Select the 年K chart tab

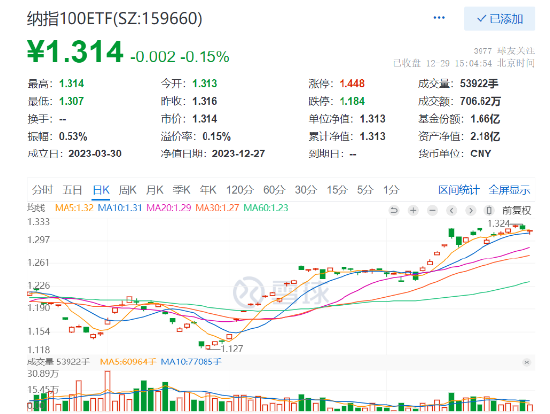[208, 190]
